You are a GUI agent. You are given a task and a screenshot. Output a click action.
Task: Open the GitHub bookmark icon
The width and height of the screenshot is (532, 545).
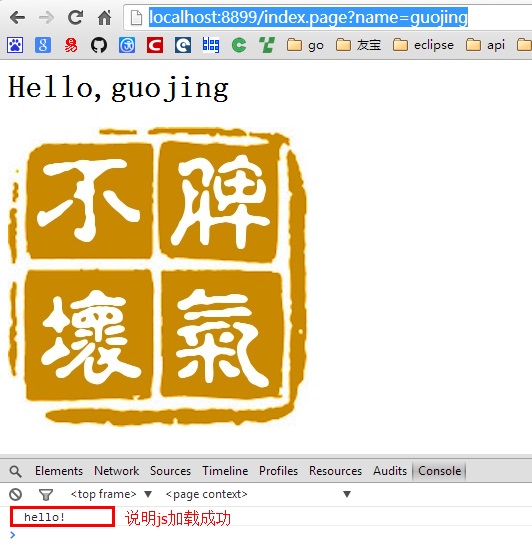[99, 45]
